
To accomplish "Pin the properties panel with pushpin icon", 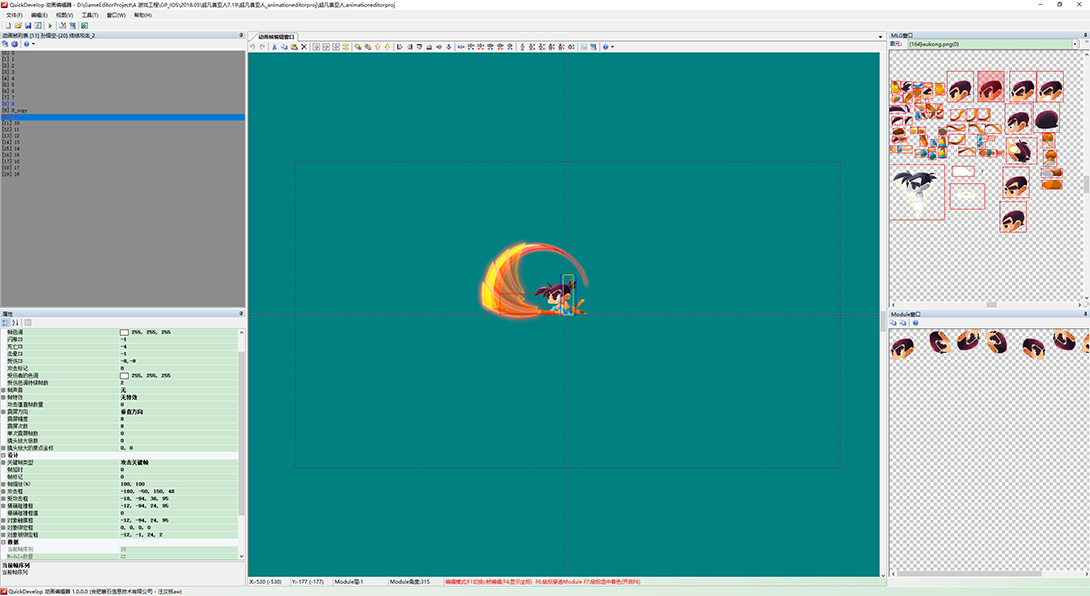I will click(x=241, y=314).
